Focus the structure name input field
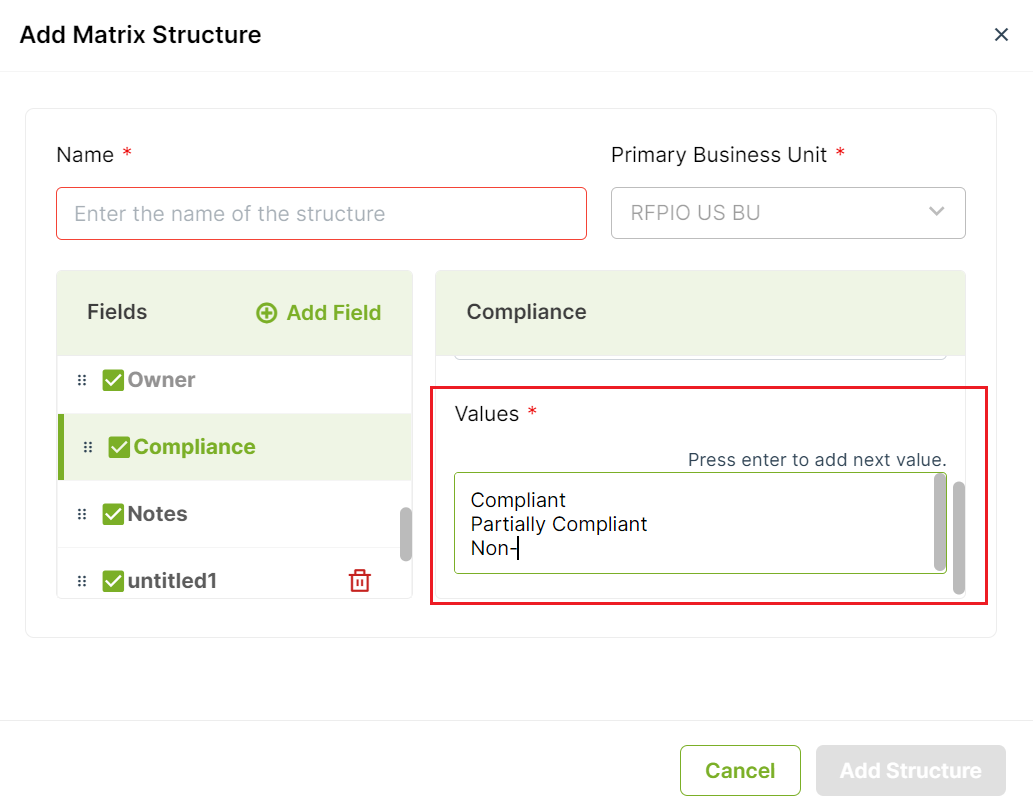Image resolution: width=1033 pixels, height=802 pixels. point(321,214)
